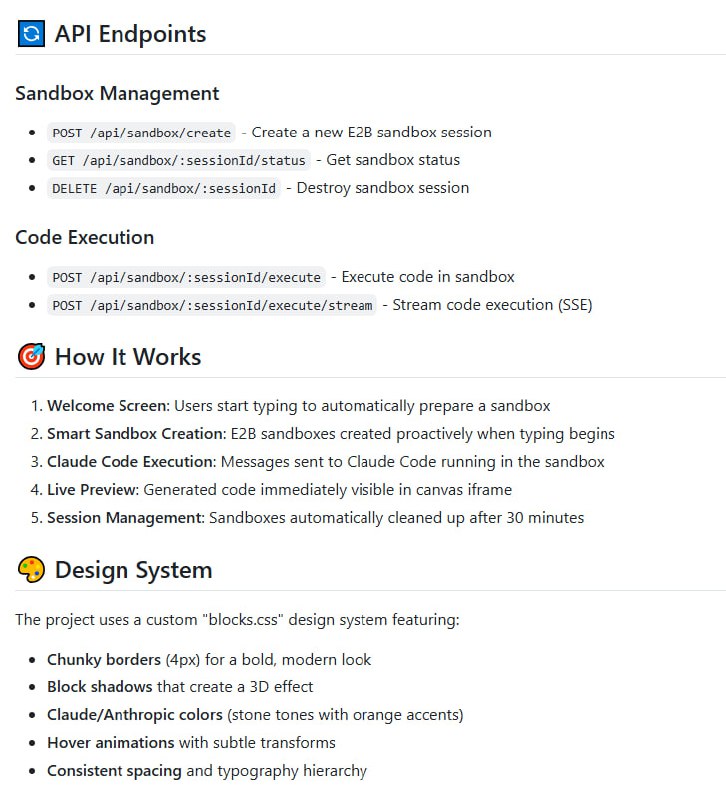Screen dimensions: 726x800
Task: Click the POST execute endpoint code snippet
Action: pyautogui.click(x=187, y=277)
